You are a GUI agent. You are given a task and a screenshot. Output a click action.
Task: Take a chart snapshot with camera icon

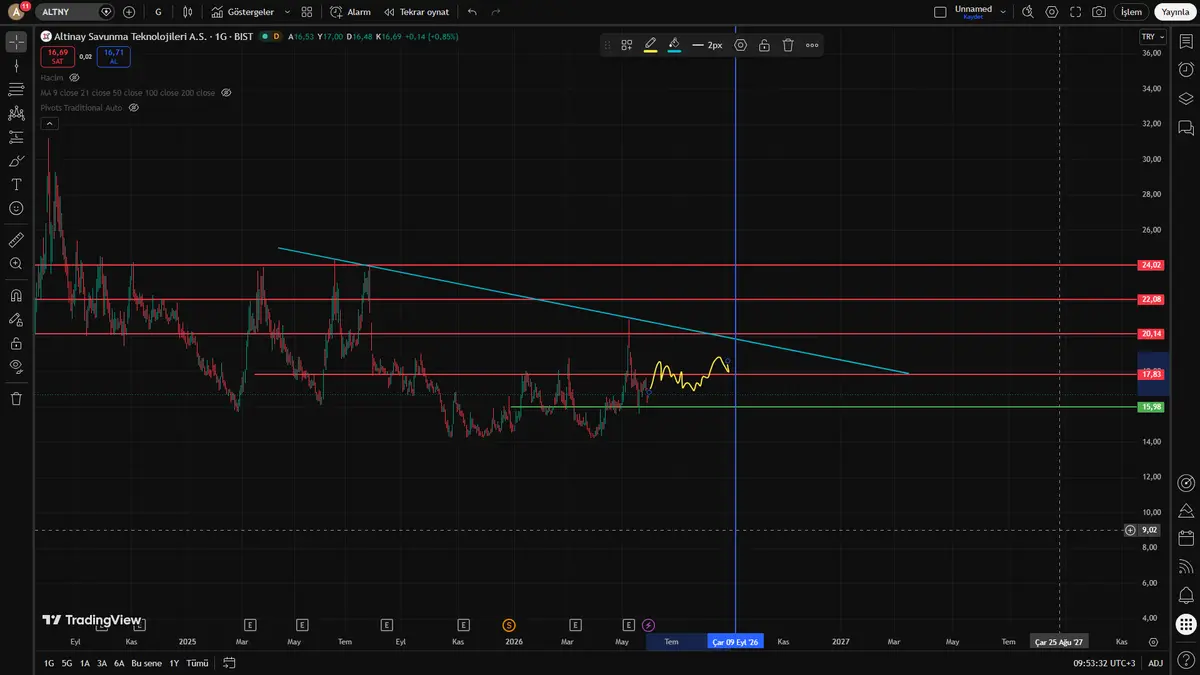click(1099, 12)
